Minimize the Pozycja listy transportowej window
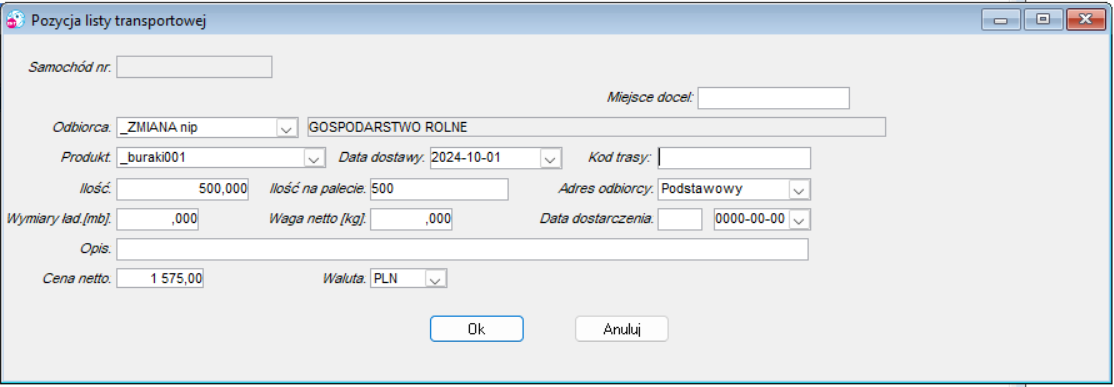Viewport: 1114px width, 387px height. 1001,20
